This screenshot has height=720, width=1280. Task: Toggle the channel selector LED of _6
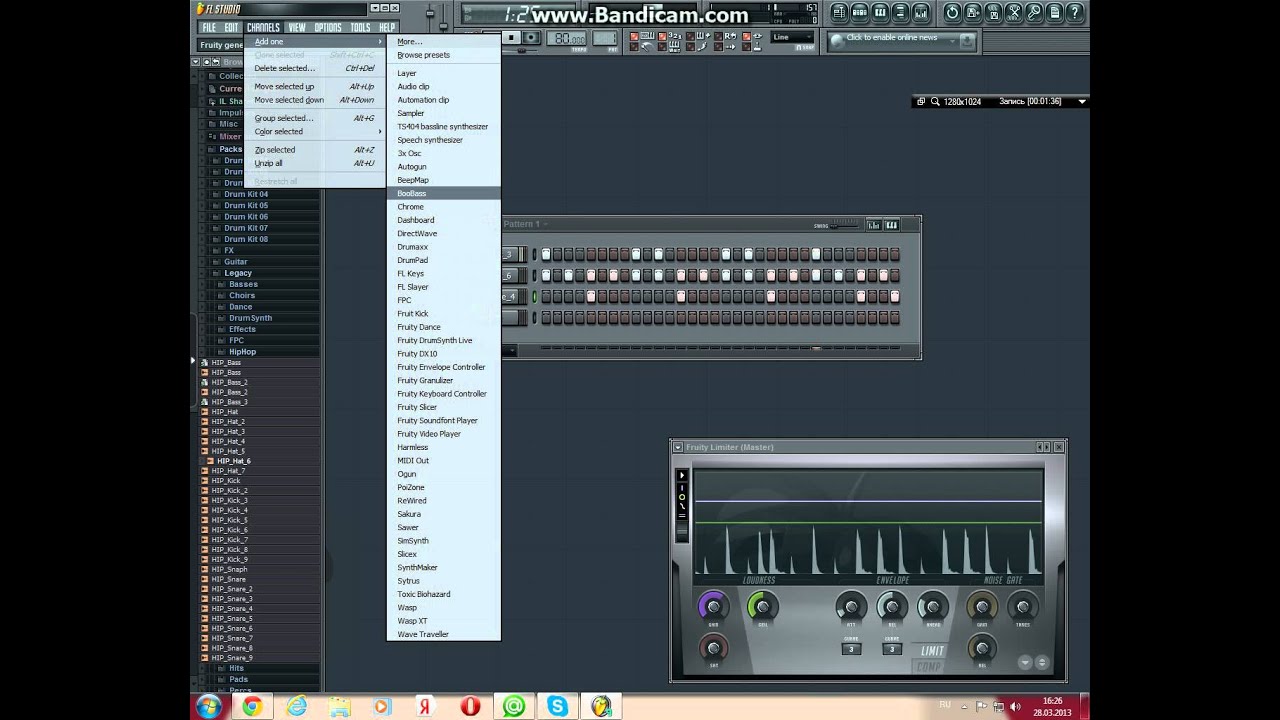[534, 275]
